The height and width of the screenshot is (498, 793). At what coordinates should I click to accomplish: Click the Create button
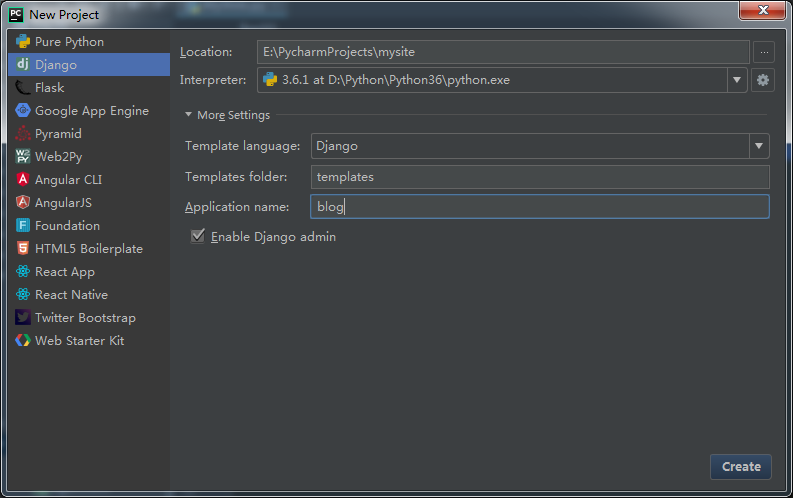[741, 466]
